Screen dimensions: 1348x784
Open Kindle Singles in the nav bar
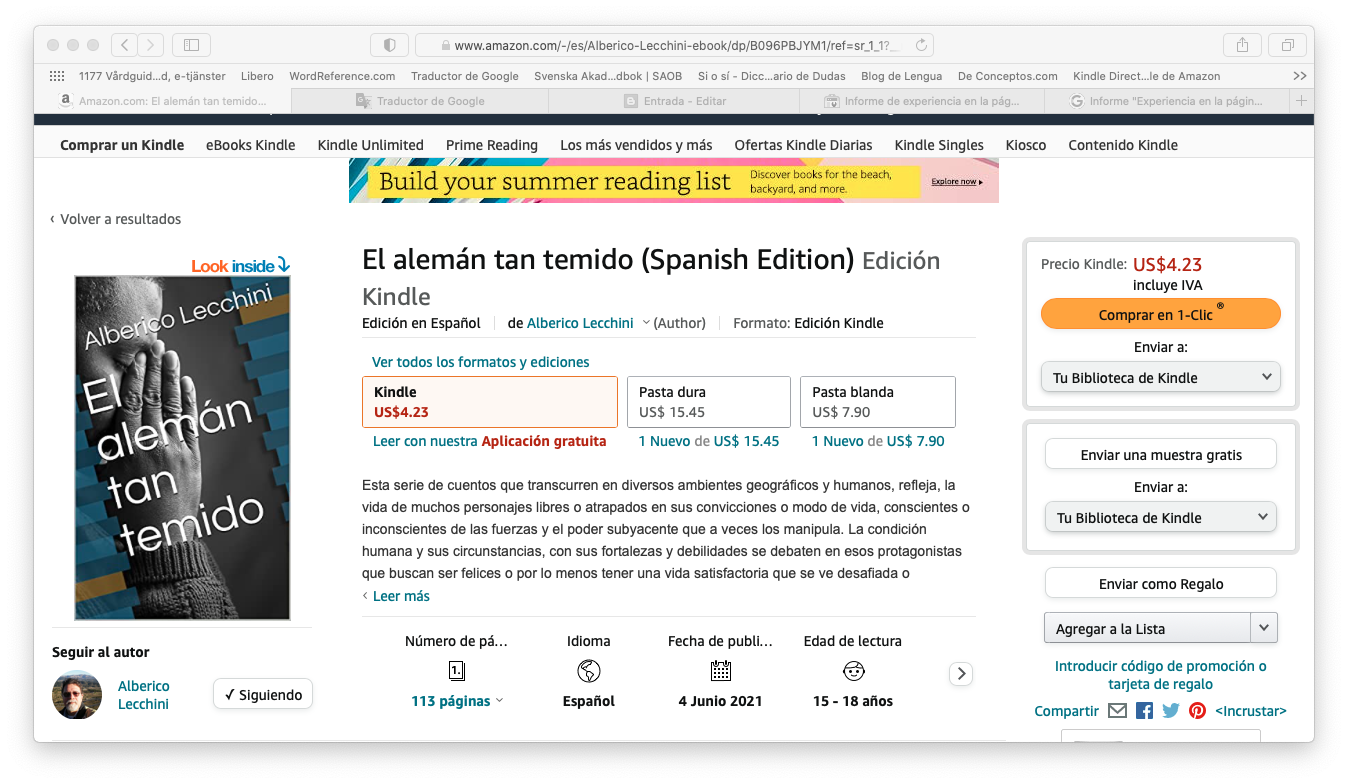tap(939, 145)
